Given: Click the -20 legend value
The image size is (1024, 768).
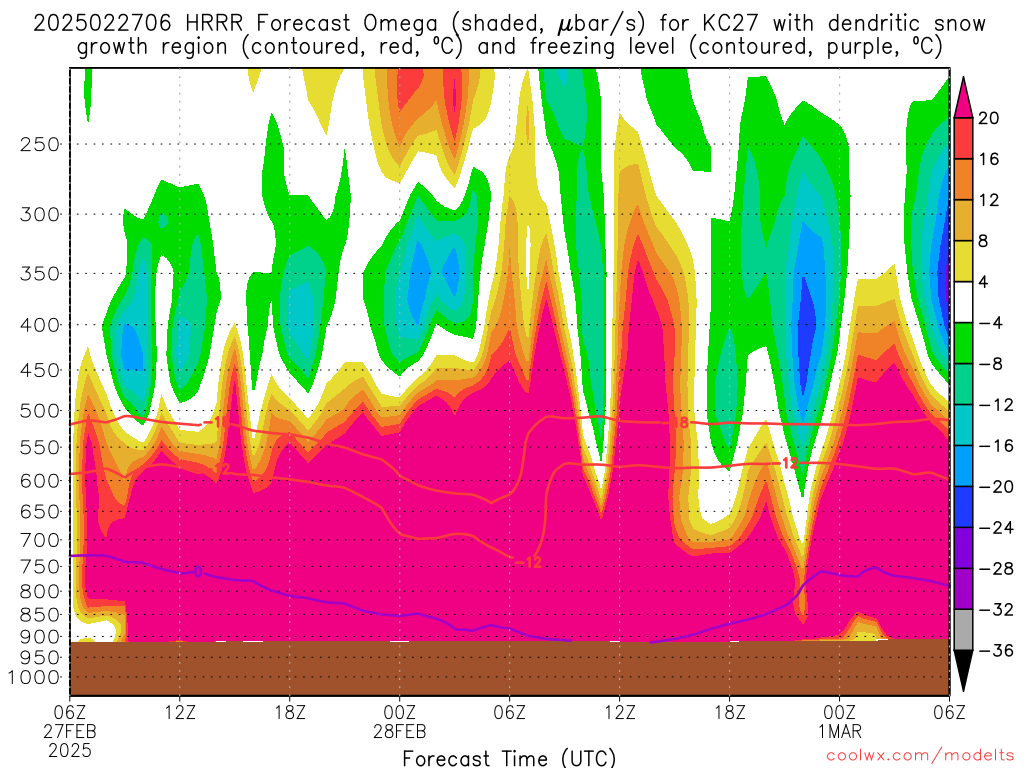Looking at the screenshot, I should 995,487.
